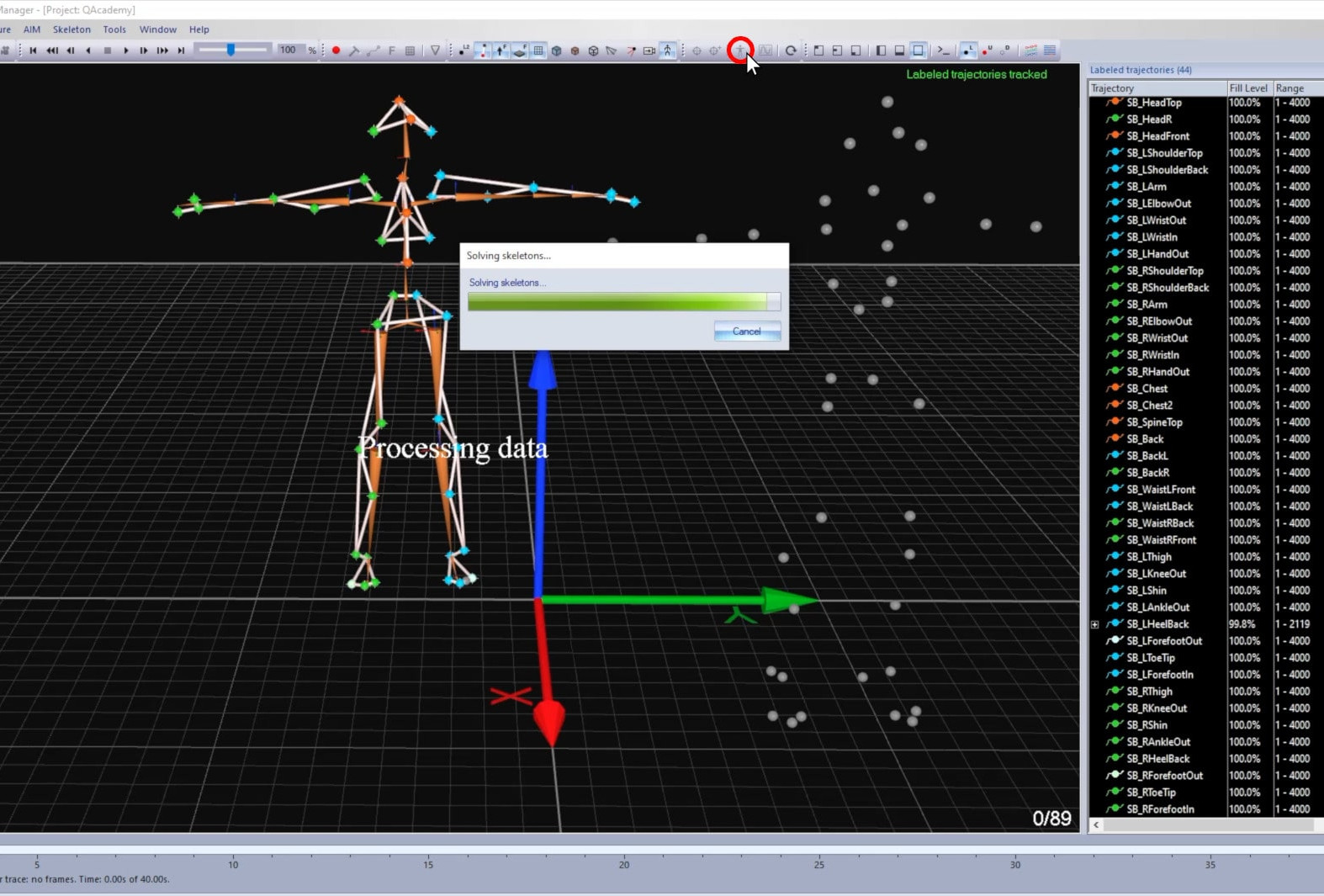Click the playback speed slider handle
The height and width of the screenshot is (896, 1324).
230,50
